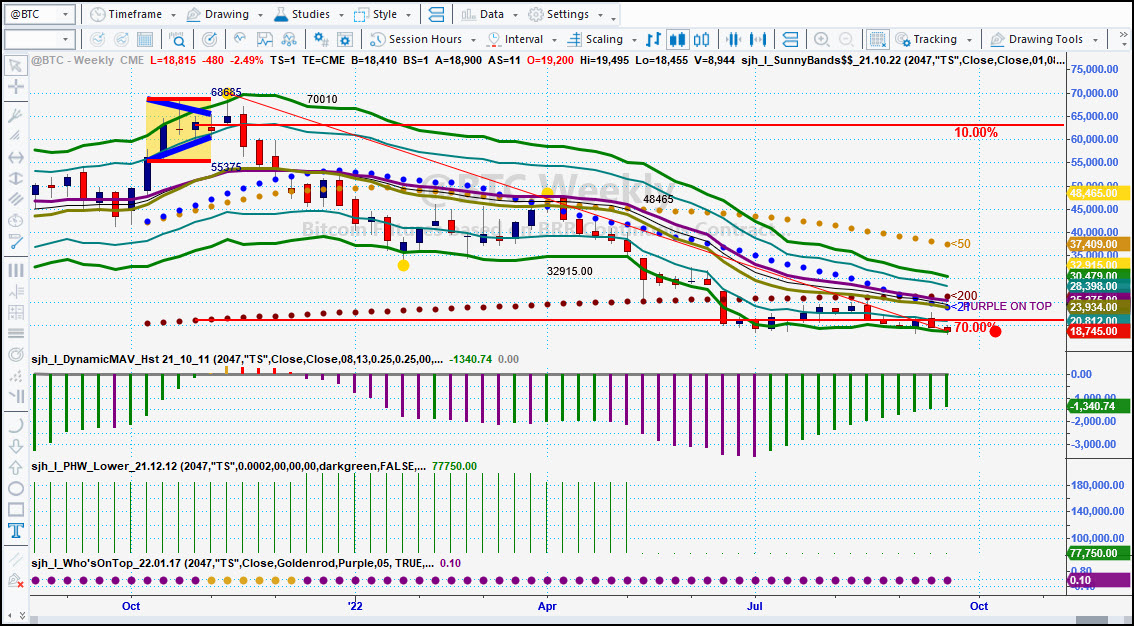Open the Data menu
Viewport: 1134px width, 626px height.
488,14
